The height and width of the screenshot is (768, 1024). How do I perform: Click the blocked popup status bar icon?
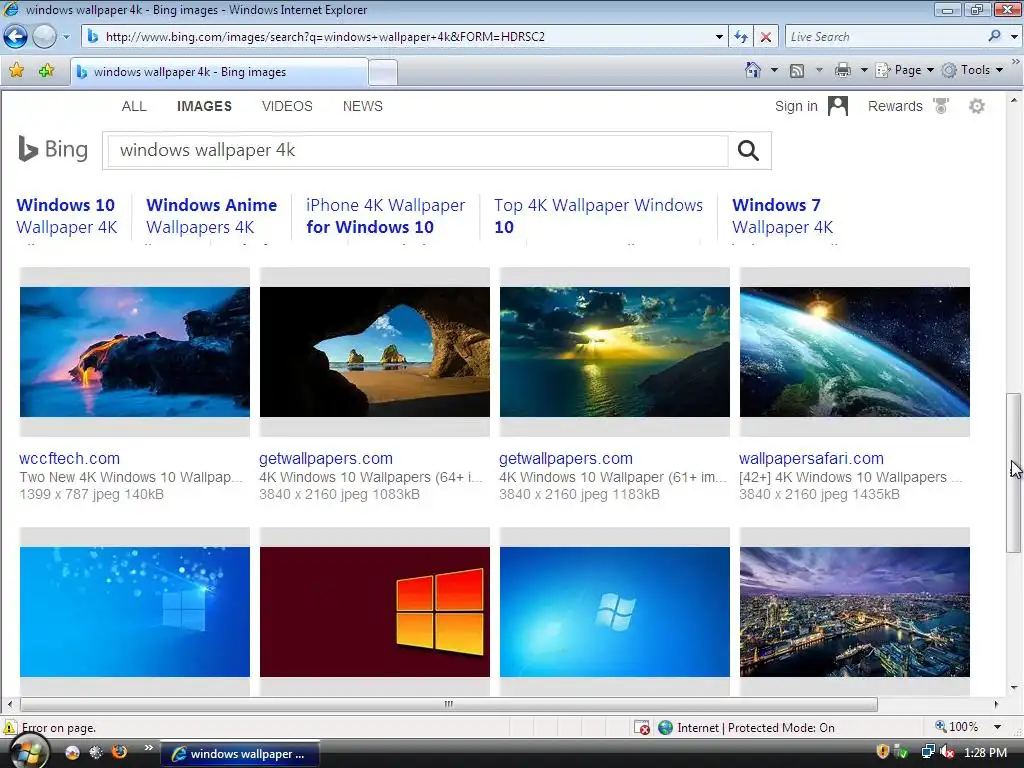641,727
